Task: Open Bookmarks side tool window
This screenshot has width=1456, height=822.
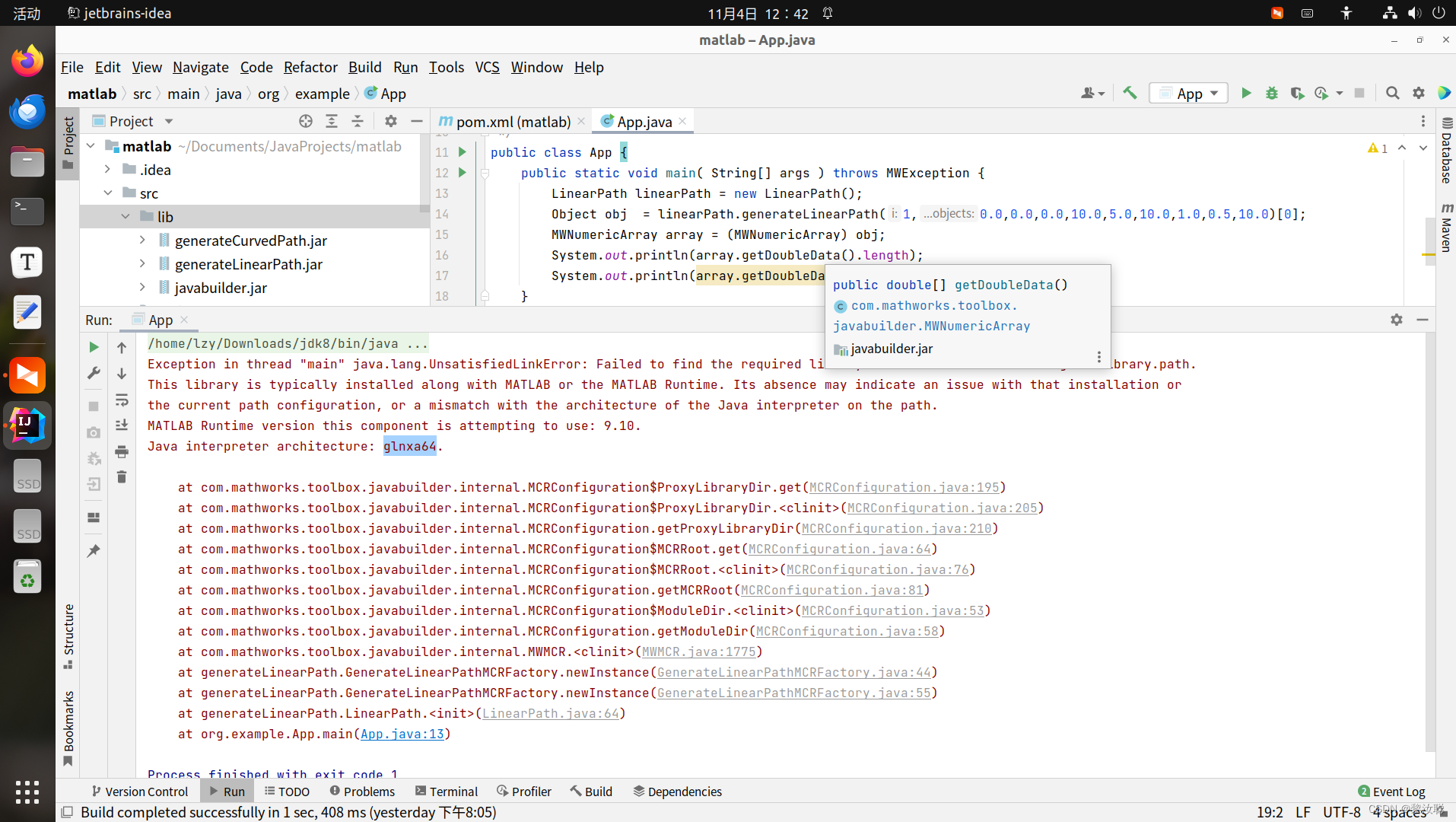Action: coord(68,728)
